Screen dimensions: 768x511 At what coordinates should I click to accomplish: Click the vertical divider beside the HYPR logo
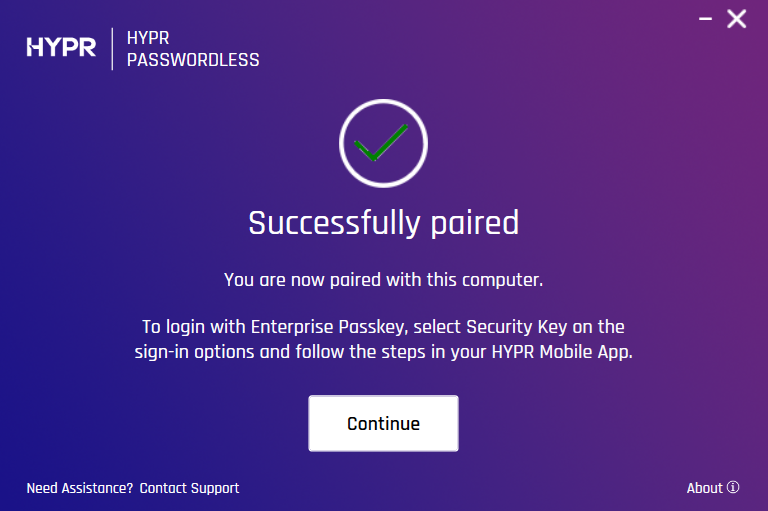(x=112, y=48)
